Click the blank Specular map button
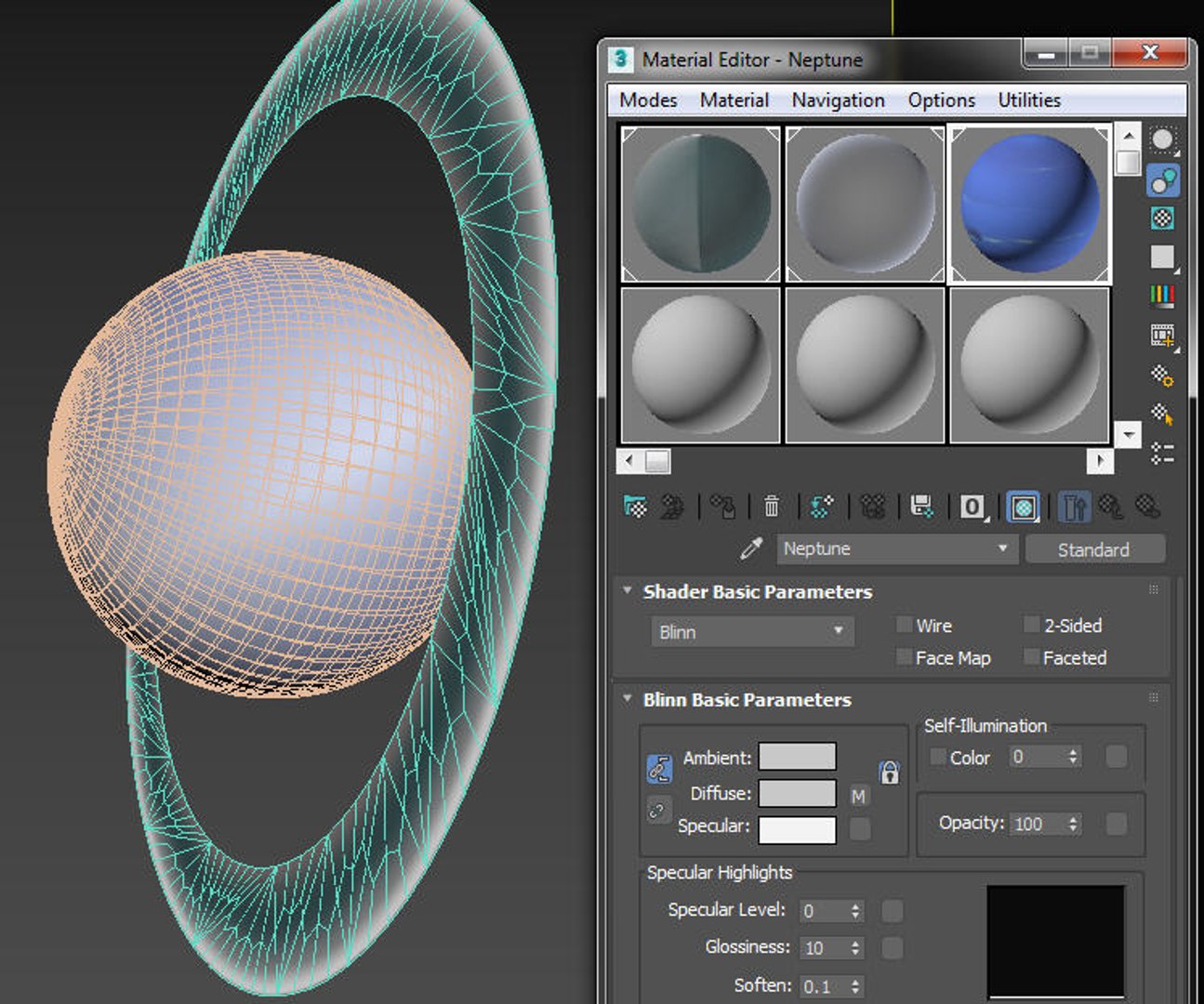1204x1004 pixels. (860, 828)
